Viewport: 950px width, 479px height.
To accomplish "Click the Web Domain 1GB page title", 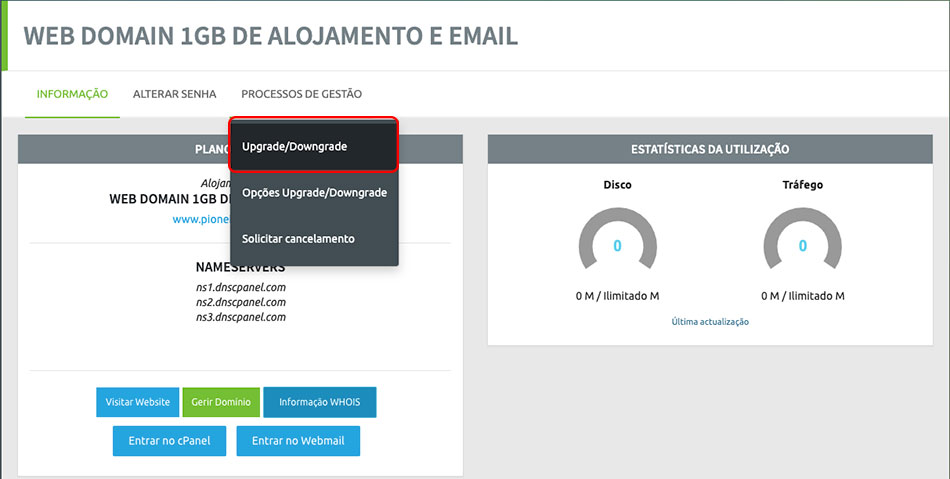I will click(271, 37).
